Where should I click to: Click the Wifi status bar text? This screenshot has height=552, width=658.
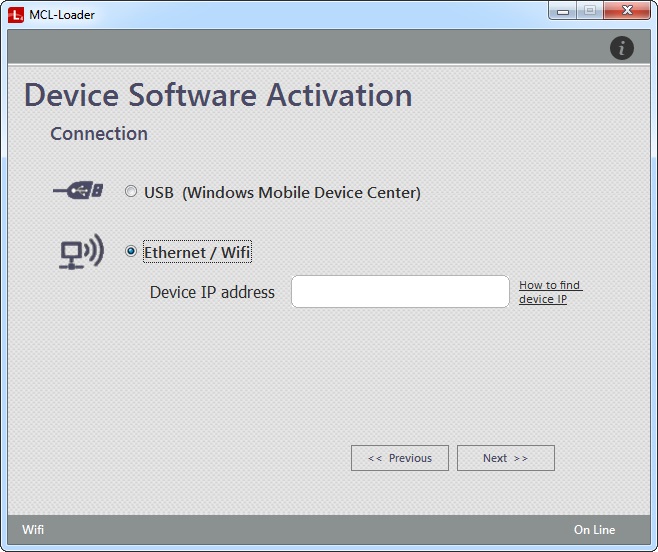(x=33, y=530)
